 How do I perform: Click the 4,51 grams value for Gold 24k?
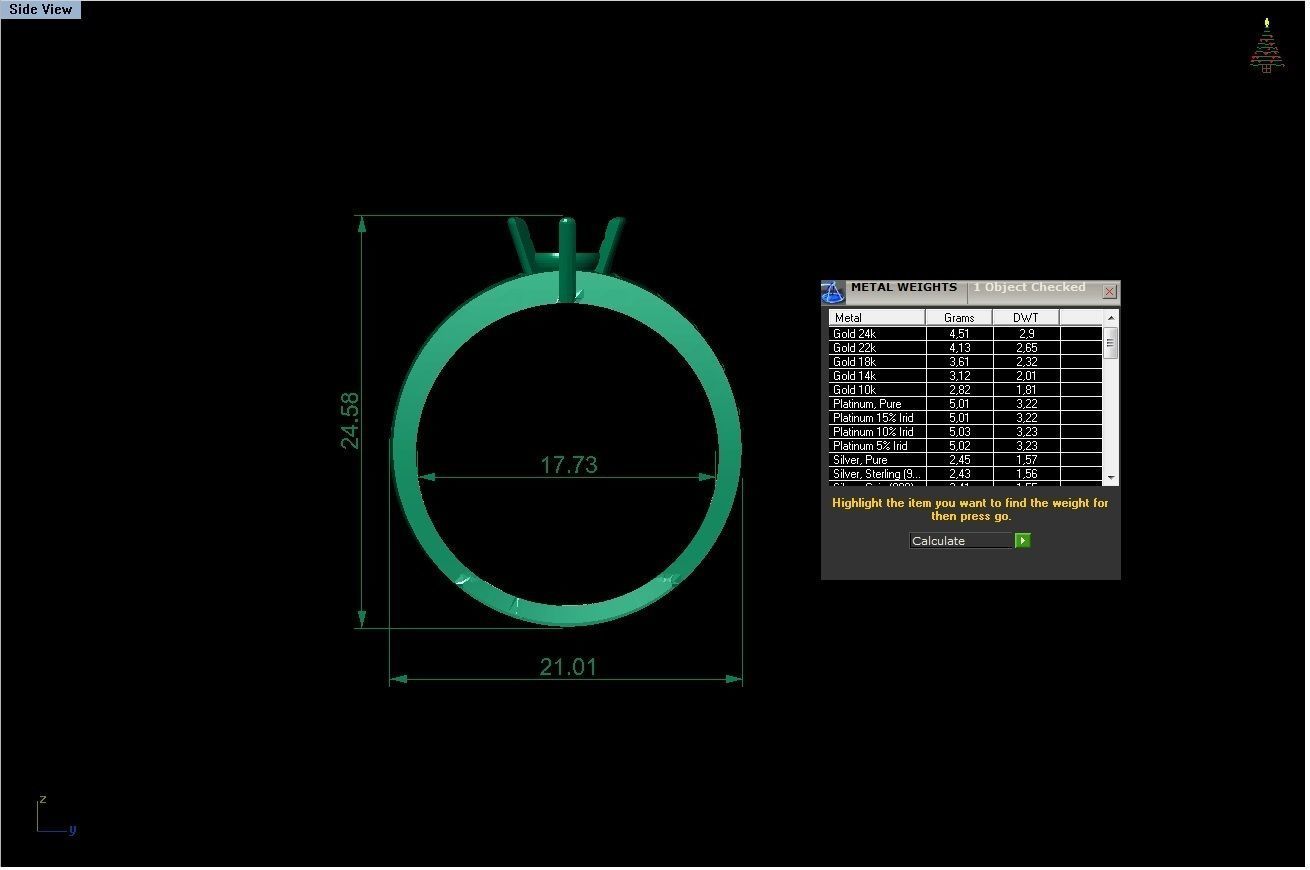tap(959, 334)
